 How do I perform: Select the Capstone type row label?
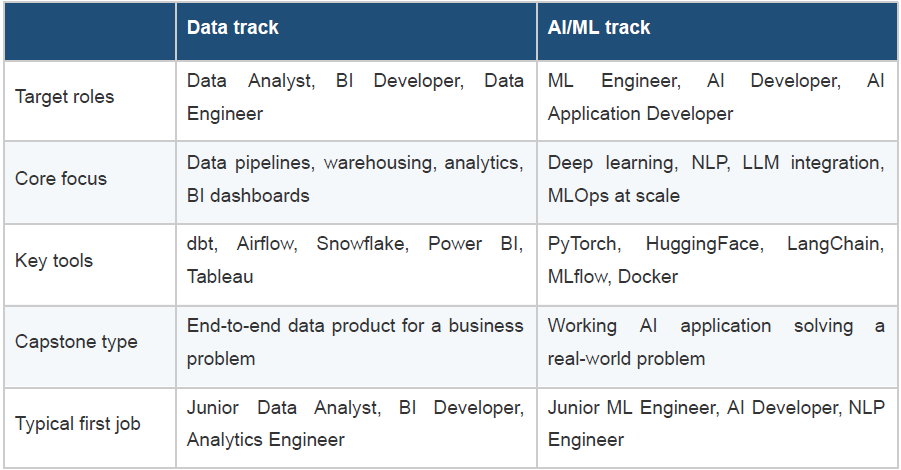(76, 342)
